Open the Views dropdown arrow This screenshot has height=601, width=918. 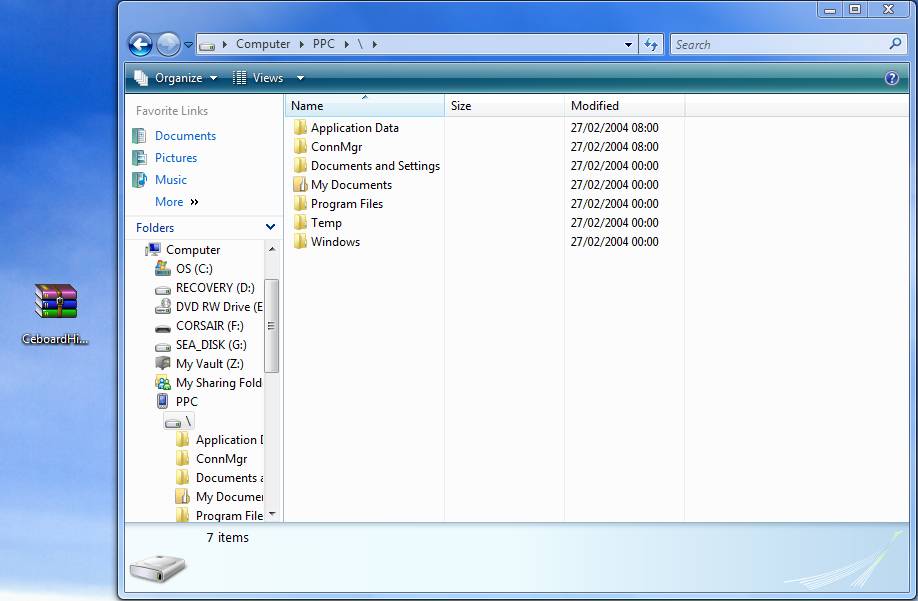pyautogui.click(x=300, y=78)
